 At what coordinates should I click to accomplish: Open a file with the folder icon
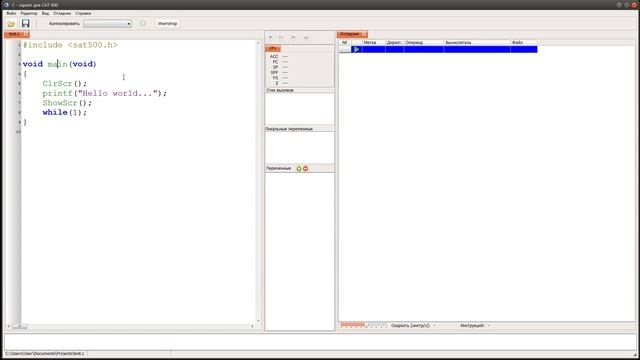pyautogui.click(x=11, y=24)
